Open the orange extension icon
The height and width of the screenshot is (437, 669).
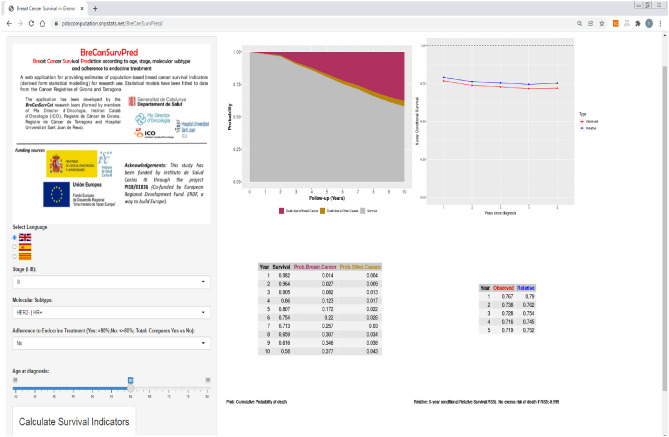pos(616,23)
